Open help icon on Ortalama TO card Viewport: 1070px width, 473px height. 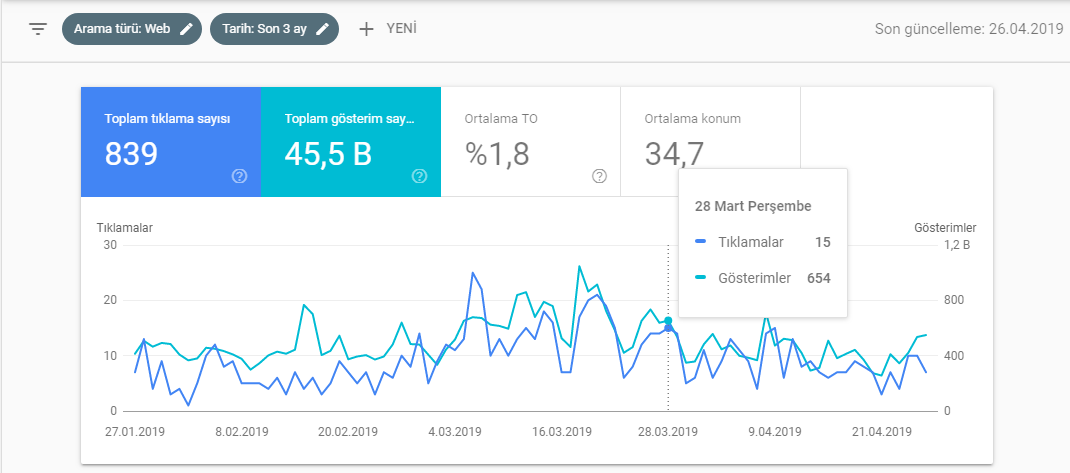click(599, 177)
